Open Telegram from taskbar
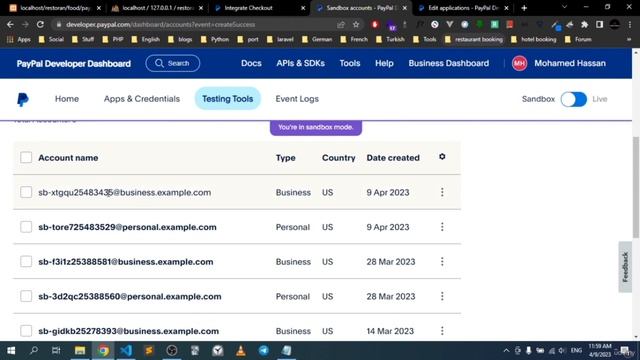Viewport: 640px width, 360px height. coord(264,350)
